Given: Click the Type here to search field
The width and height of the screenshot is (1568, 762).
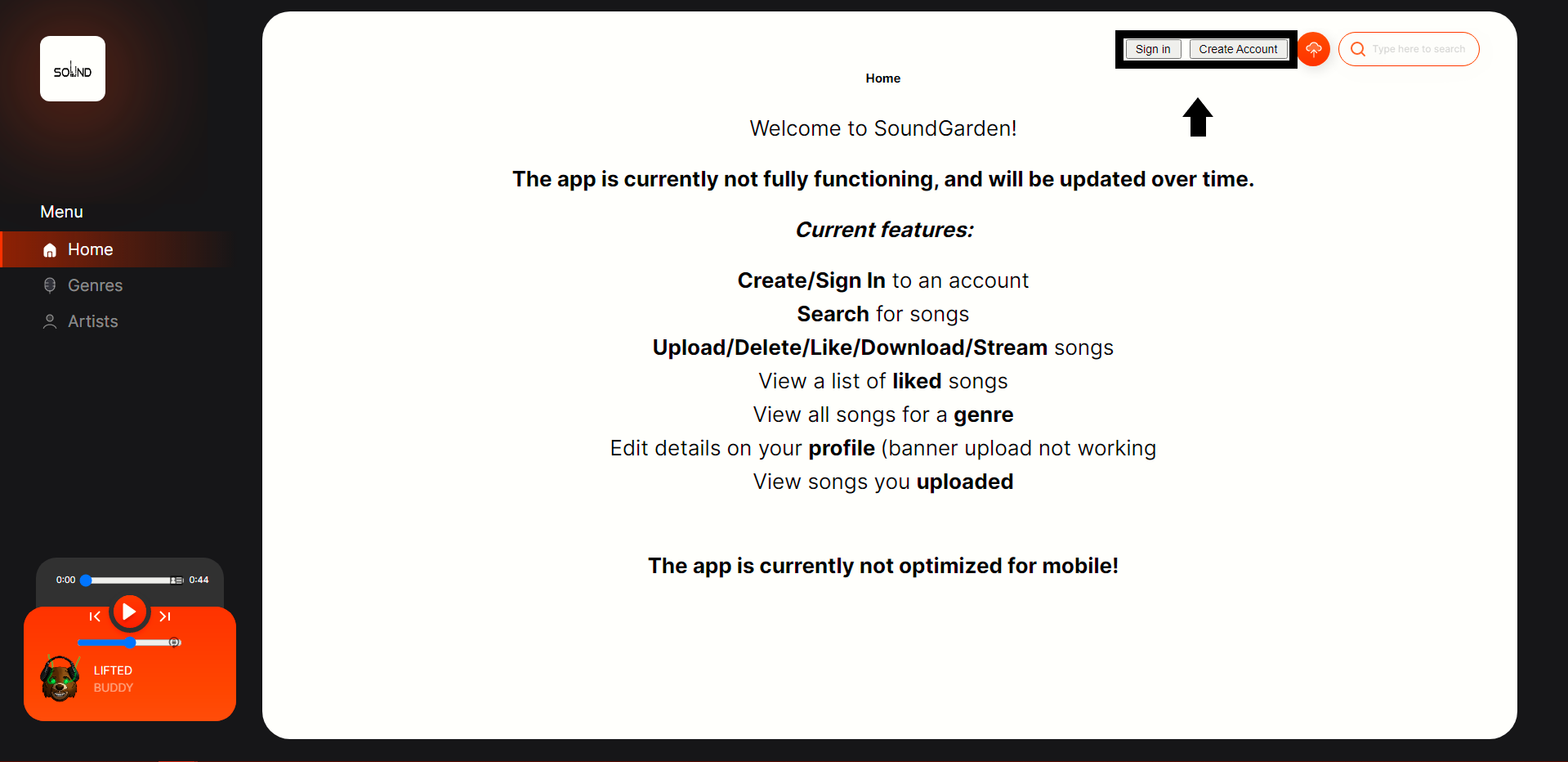Looking at the screenshot, I should [x=1419, y=49].
